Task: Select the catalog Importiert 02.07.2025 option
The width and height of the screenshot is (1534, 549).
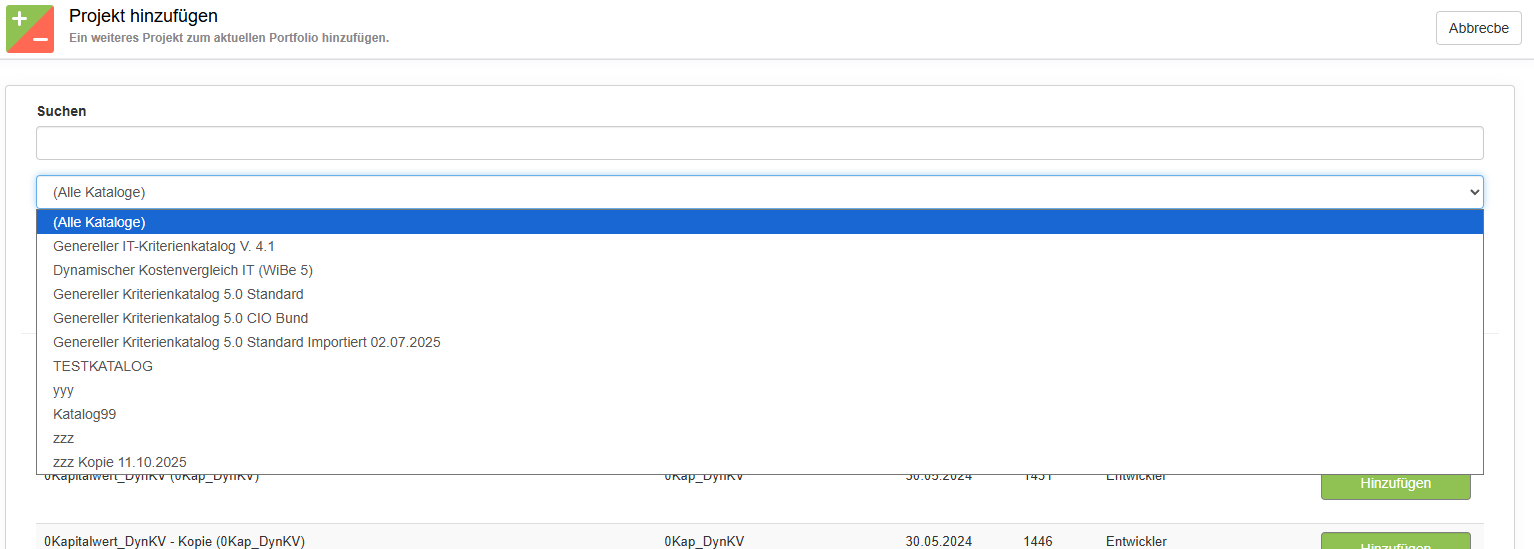Action: [246, 342]
